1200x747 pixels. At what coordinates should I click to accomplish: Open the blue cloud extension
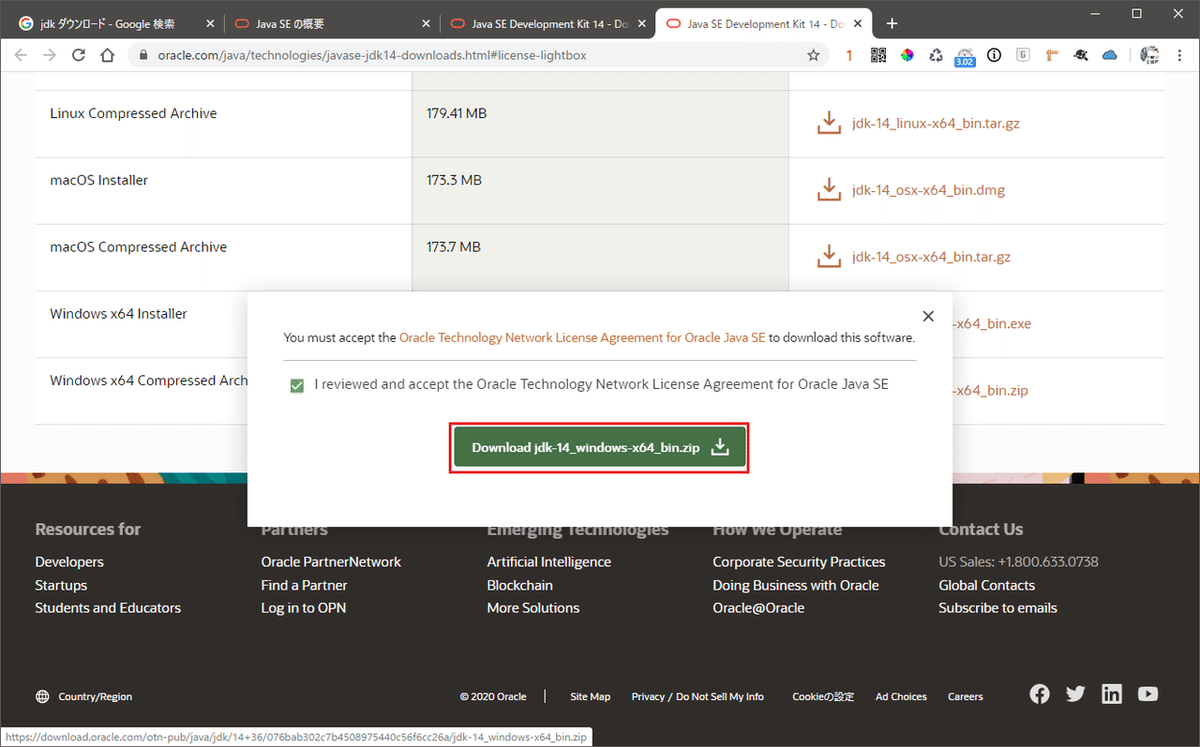point(1110,56)
